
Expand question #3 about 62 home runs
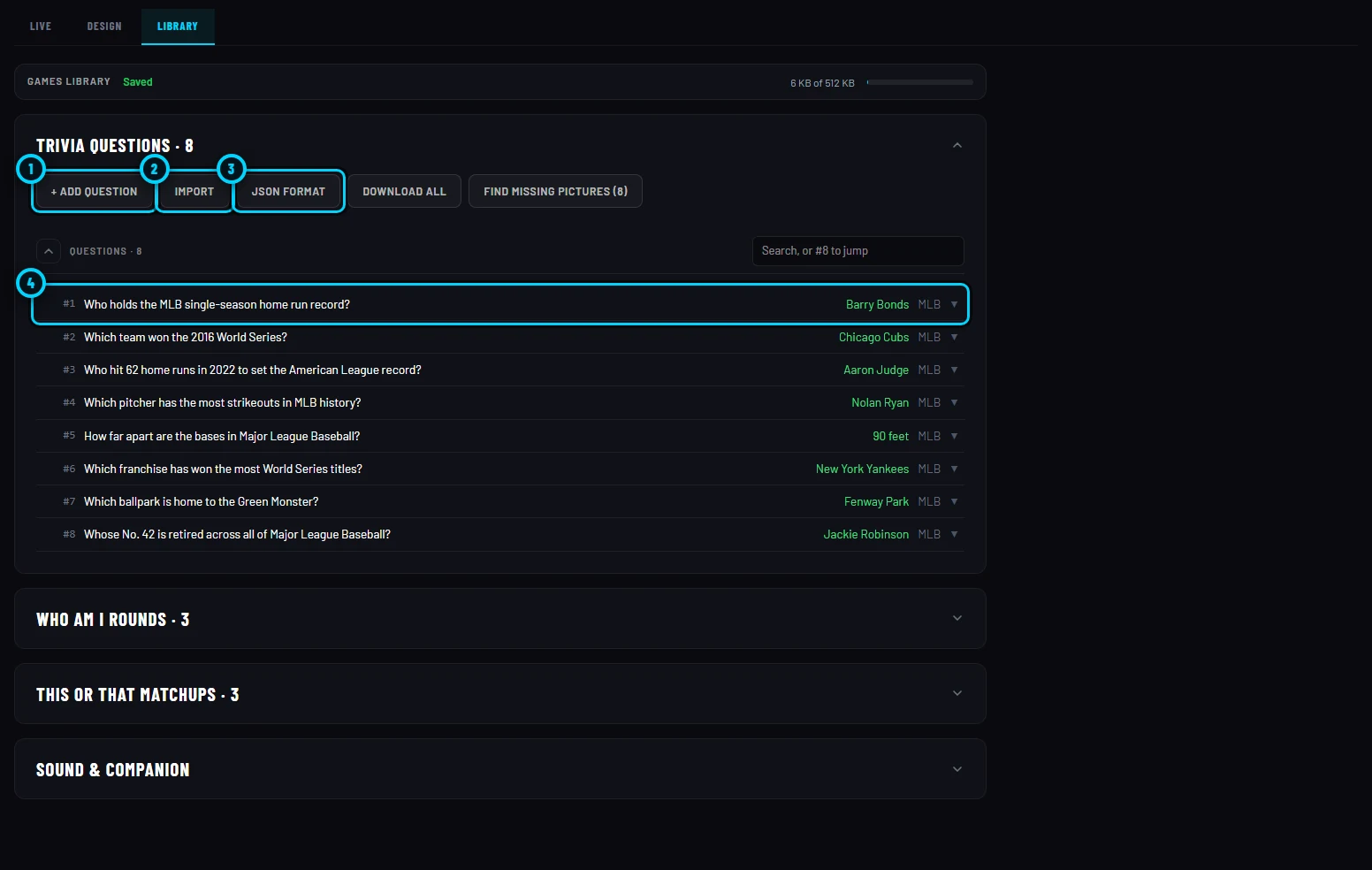pyautogui.click(x=955, y=370)
